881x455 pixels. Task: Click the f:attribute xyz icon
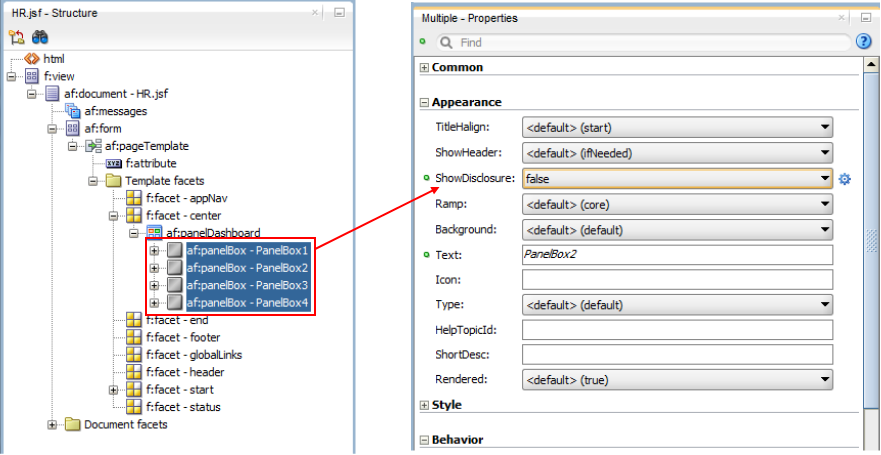113,163
